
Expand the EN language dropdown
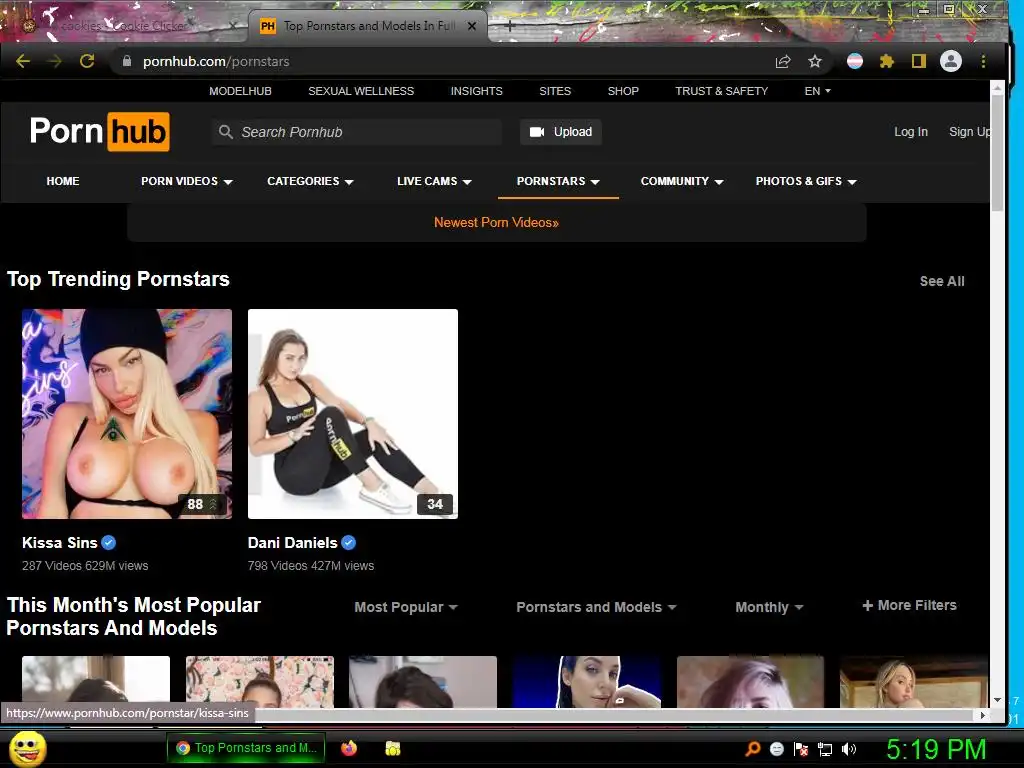click(818, 91)
